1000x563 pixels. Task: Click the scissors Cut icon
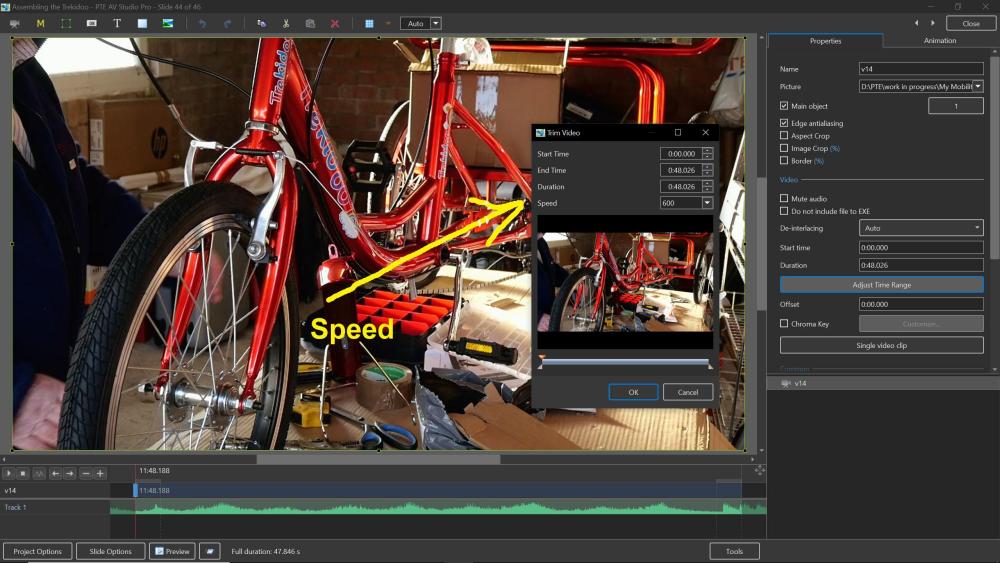pyautogui.click(x=286, y=23)
